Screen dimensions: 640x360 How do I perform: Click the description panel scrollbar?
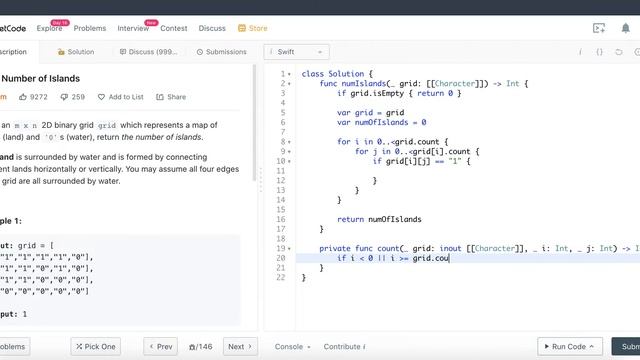[254, 122]
